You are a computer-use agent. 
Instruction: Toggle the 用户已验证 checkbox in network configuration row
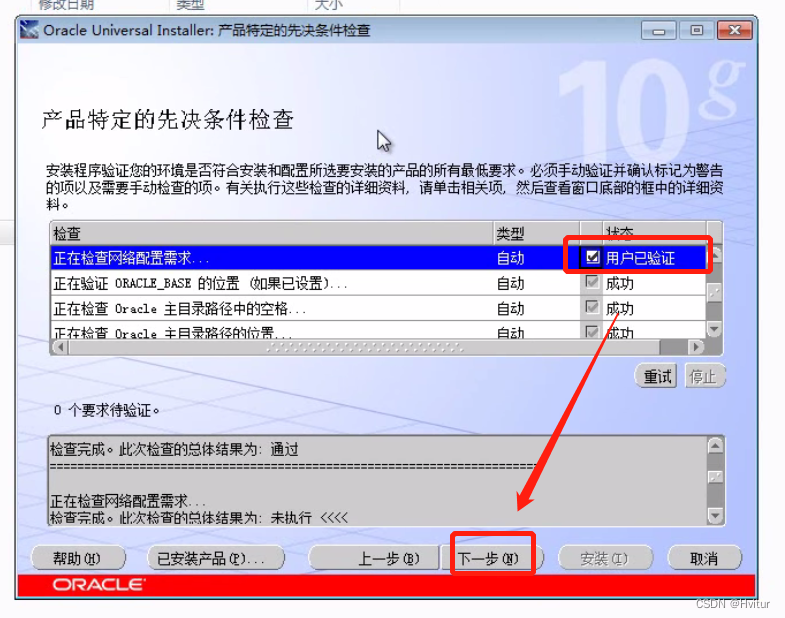[x=593, y=257]
